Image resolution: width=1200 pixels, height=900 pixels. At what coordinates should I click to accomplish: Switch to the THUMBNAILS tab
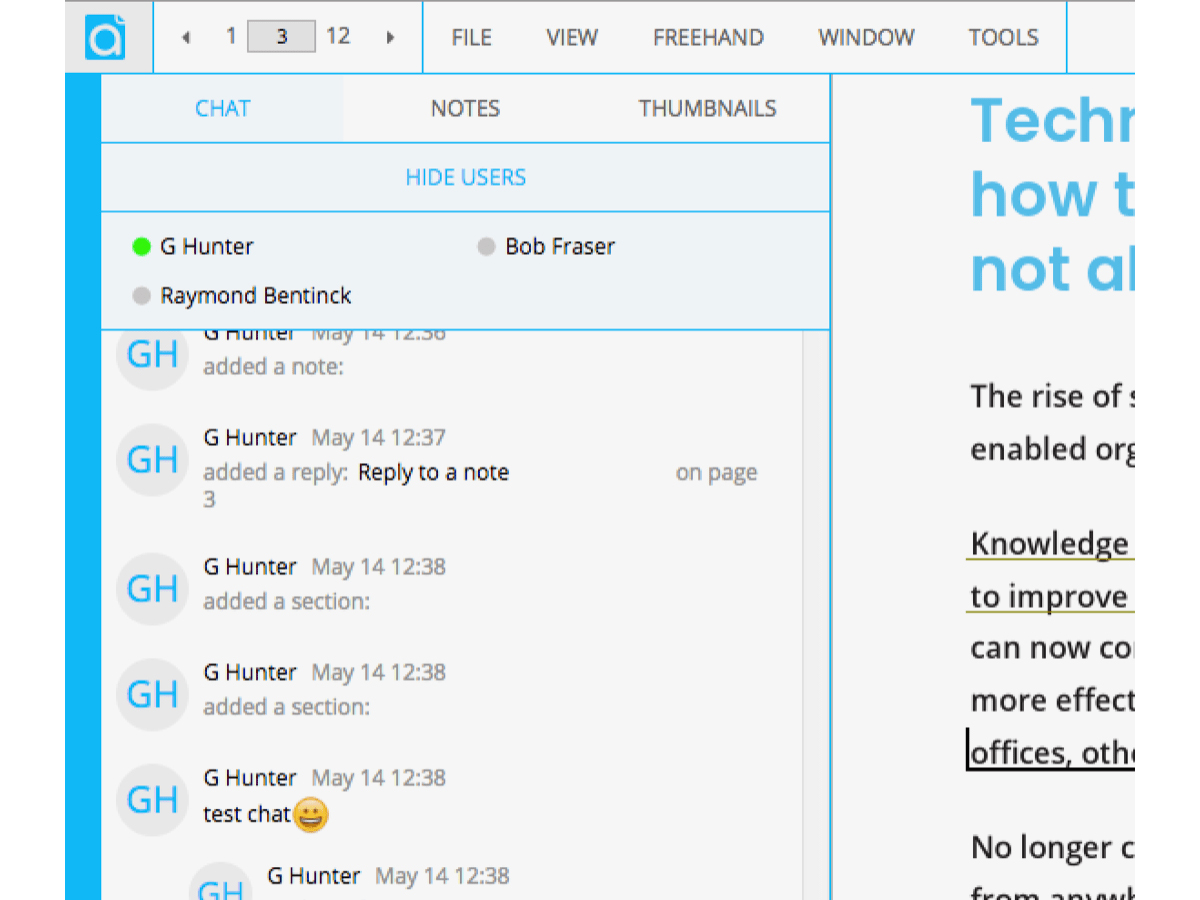pos(707,109)
